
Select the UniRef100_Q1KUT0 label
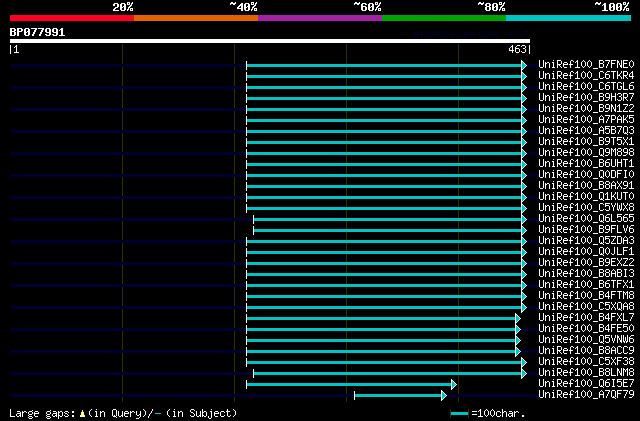pos(586,197)
